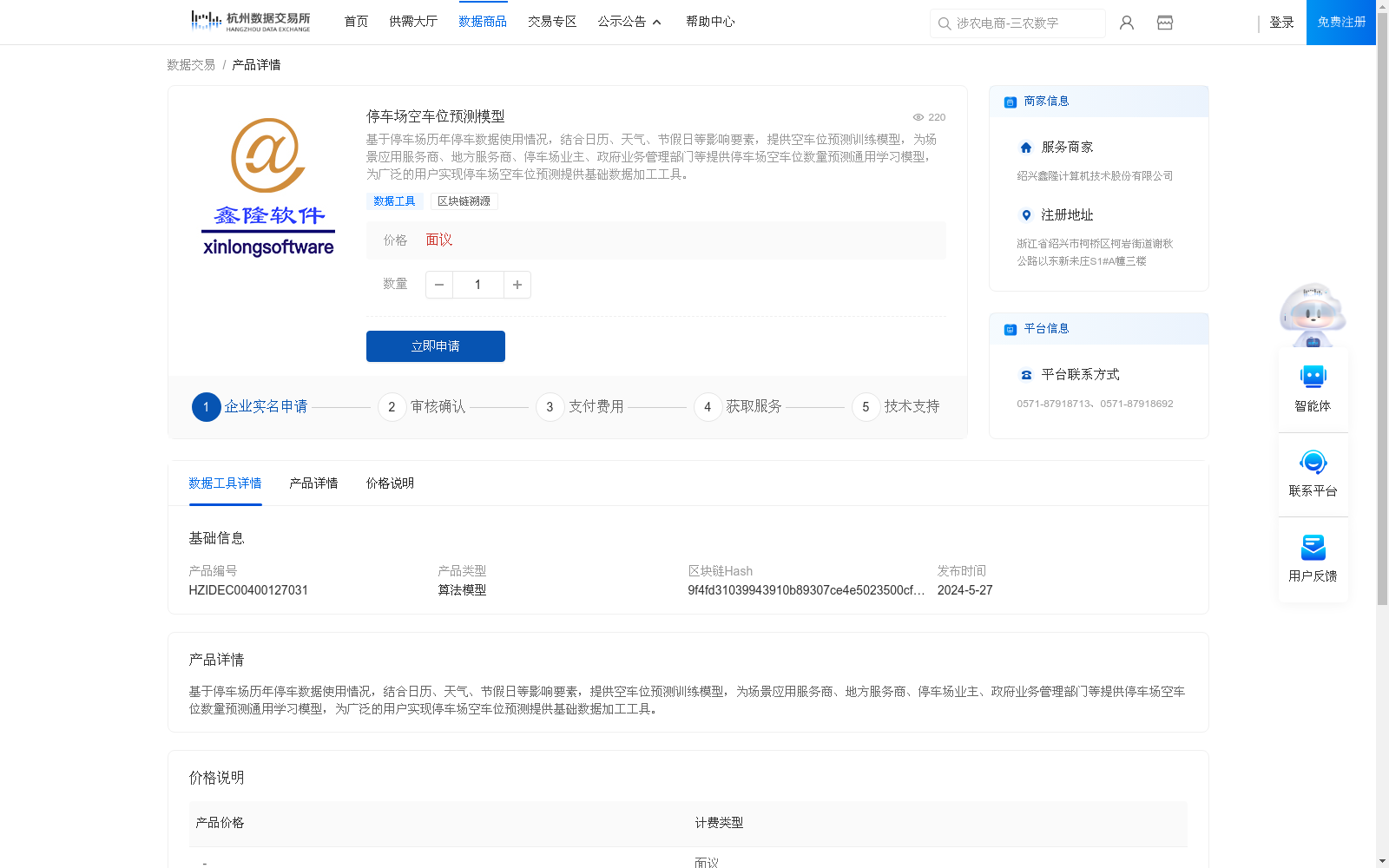Image resolution: width=1389 pixels, height=868 pixels.
Task: Open the 帮助中心 menu item
Action: (x=710, y=21)
